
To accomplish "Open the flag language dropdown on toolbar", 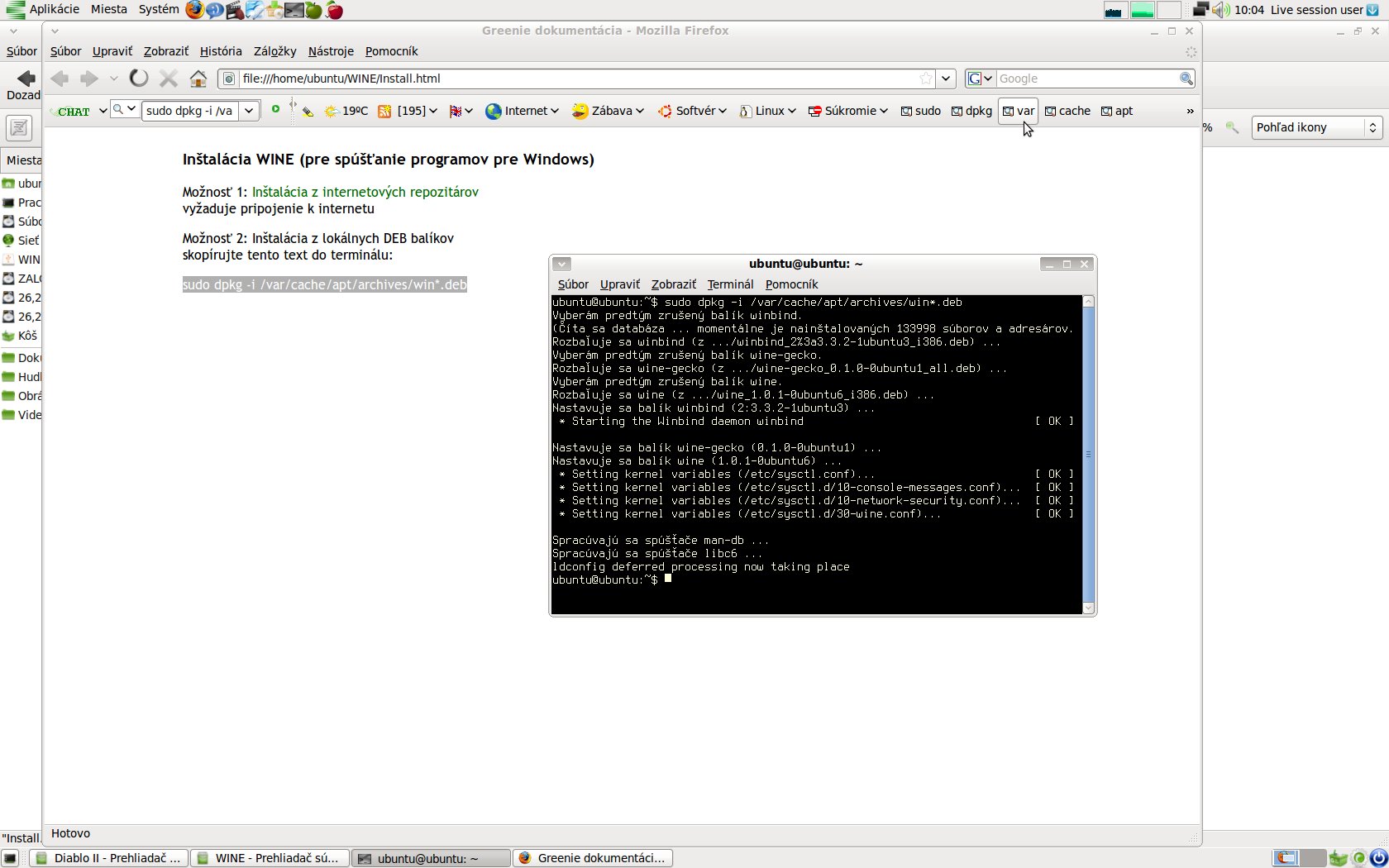I will [x=461, y=111].
